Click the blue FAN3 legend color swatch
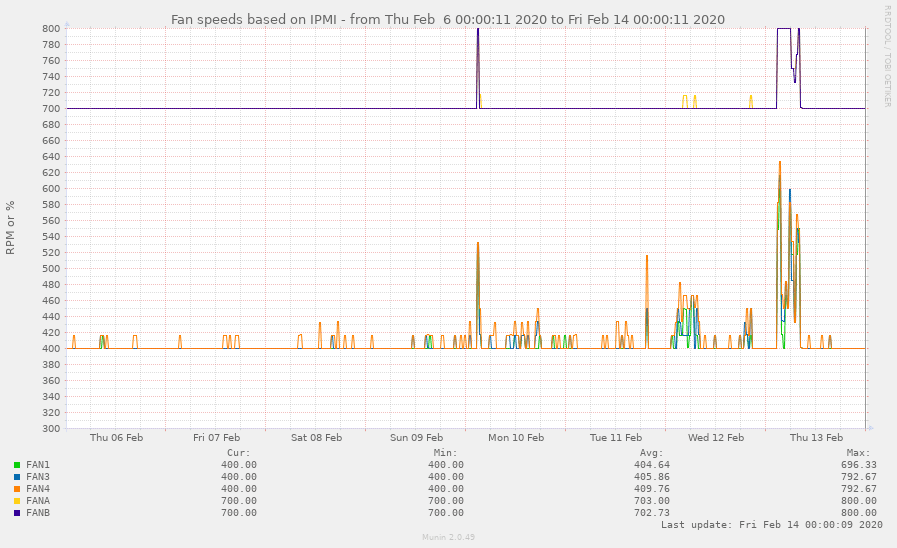The width and height of the screenshot is (897, 548). click(x=17, y=477)
